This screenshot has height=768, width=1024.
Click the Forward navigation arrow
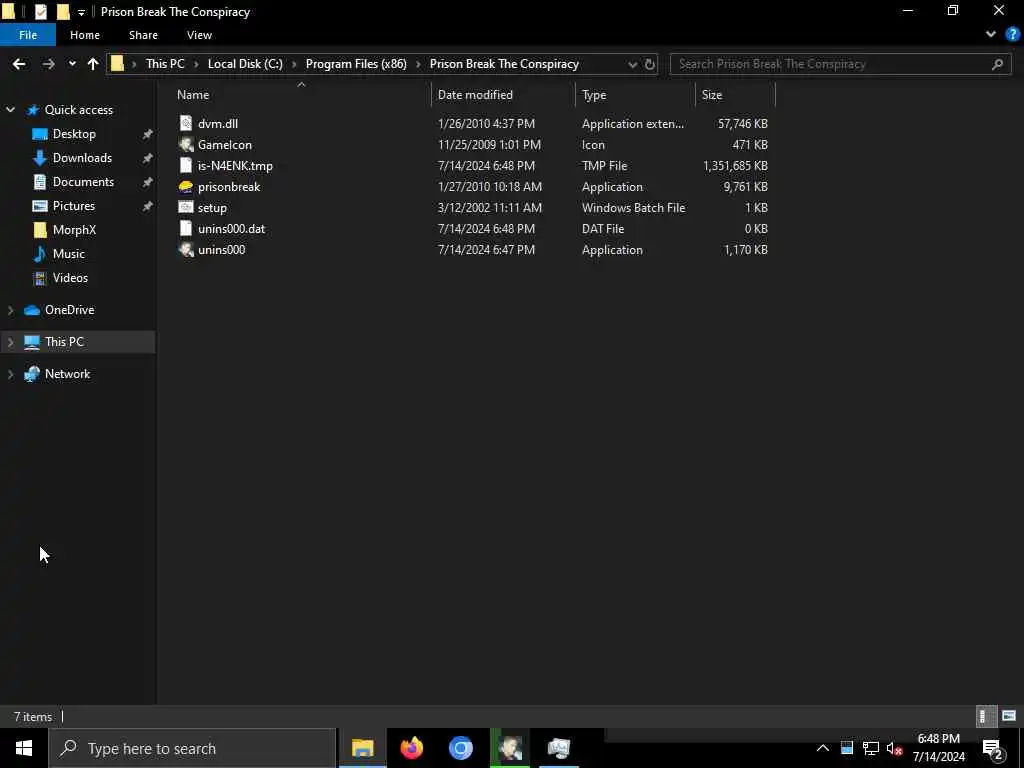[48, 64]
